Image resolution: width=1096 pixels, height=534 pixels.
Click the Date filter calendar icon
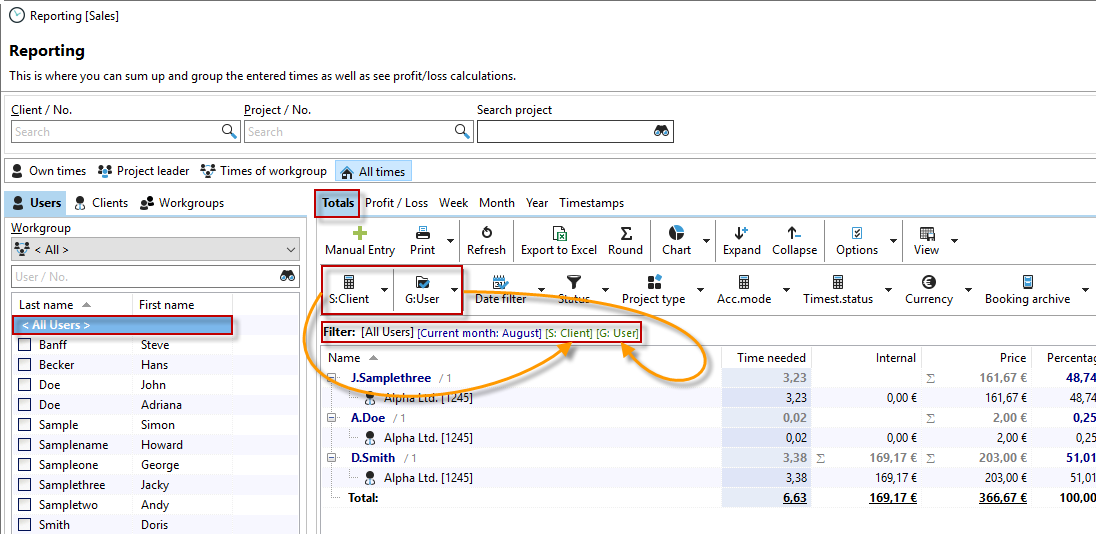point(500,283)
